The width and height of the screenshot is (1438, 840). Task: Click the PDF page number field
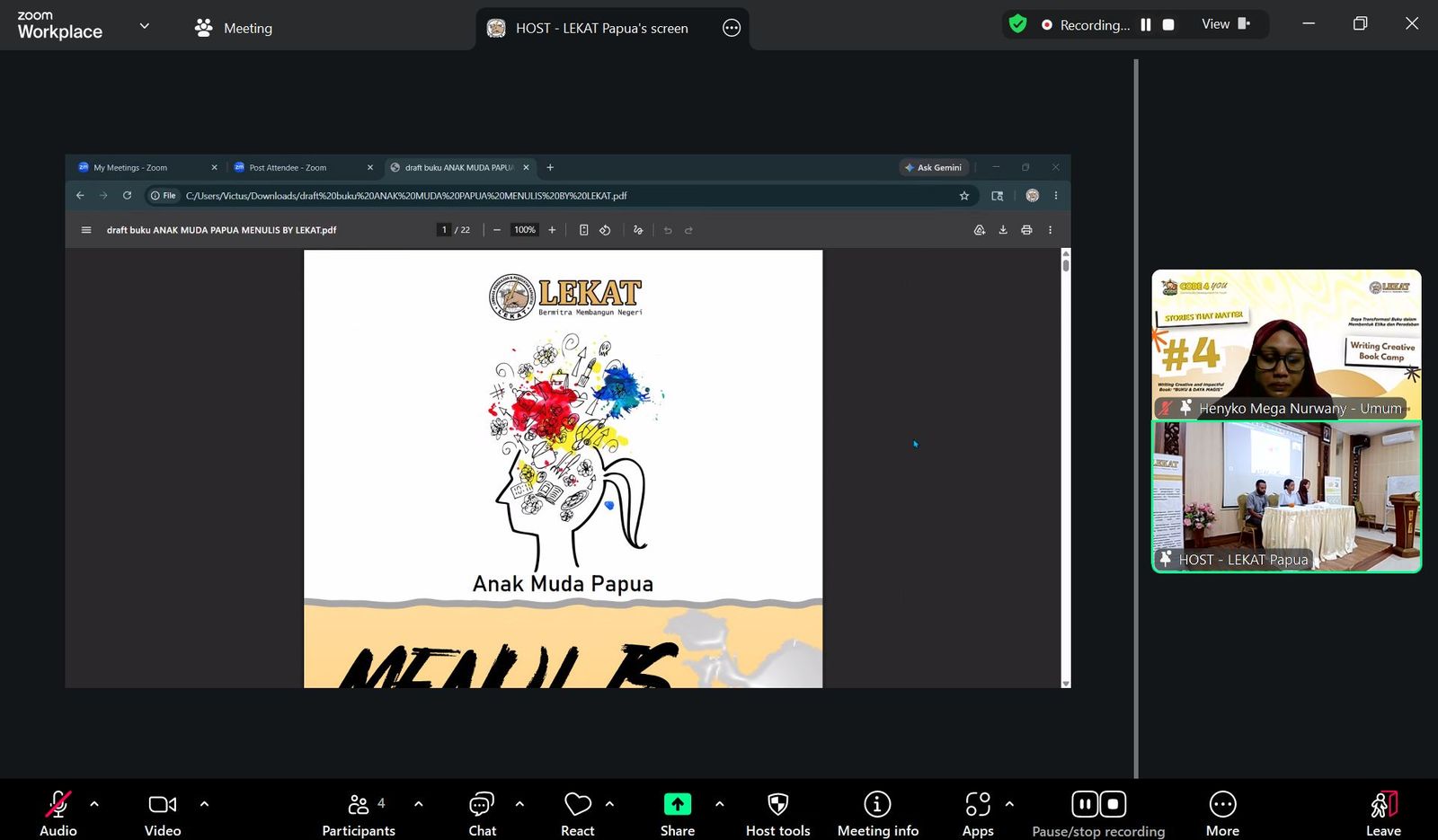(x=444, y=230)
